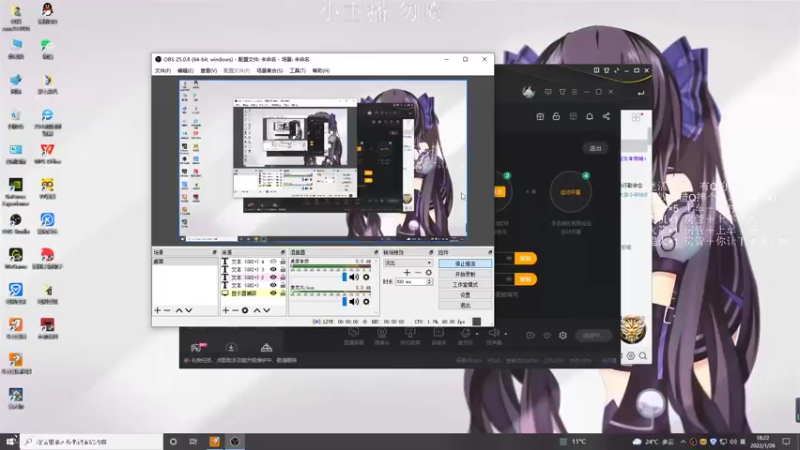
Task: Hide the 文本 (GDI+) 2 source
Action: click(x=273, y=278)
